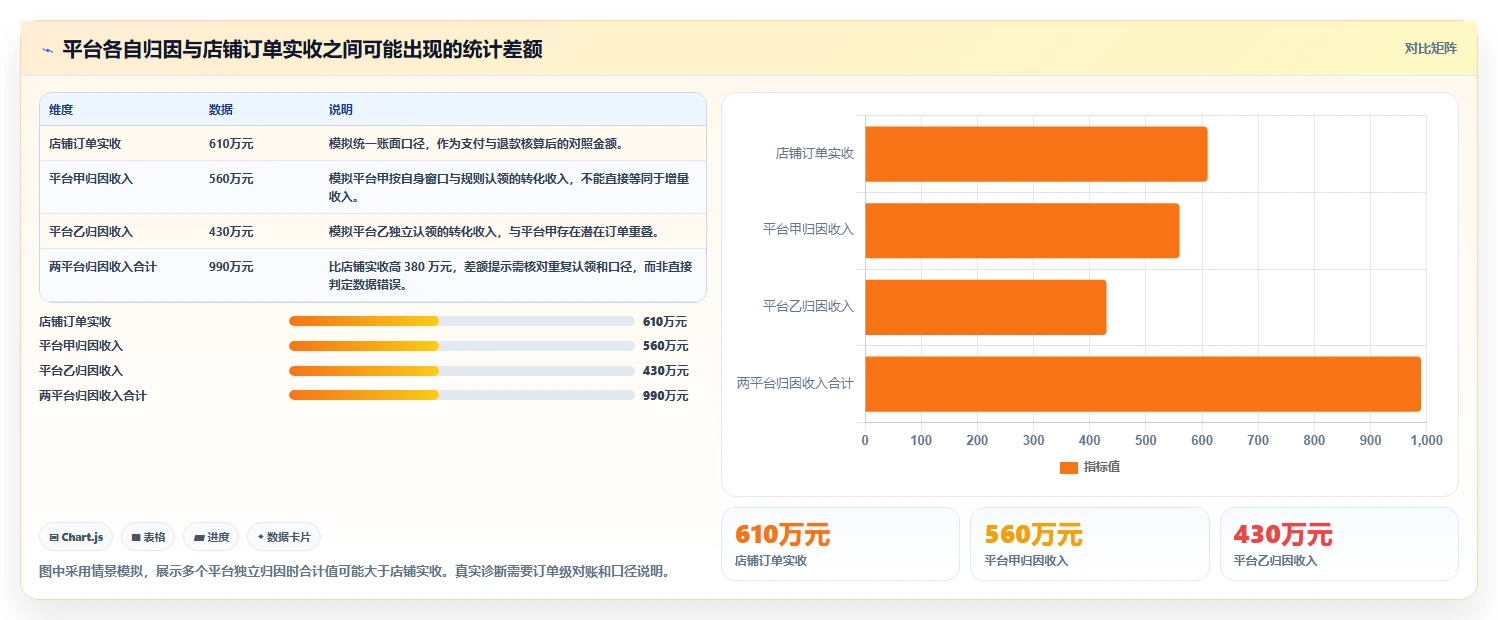Click the 平台甲归因收入 progress bar
1498x620 pixels.
(x=461, y=345)
